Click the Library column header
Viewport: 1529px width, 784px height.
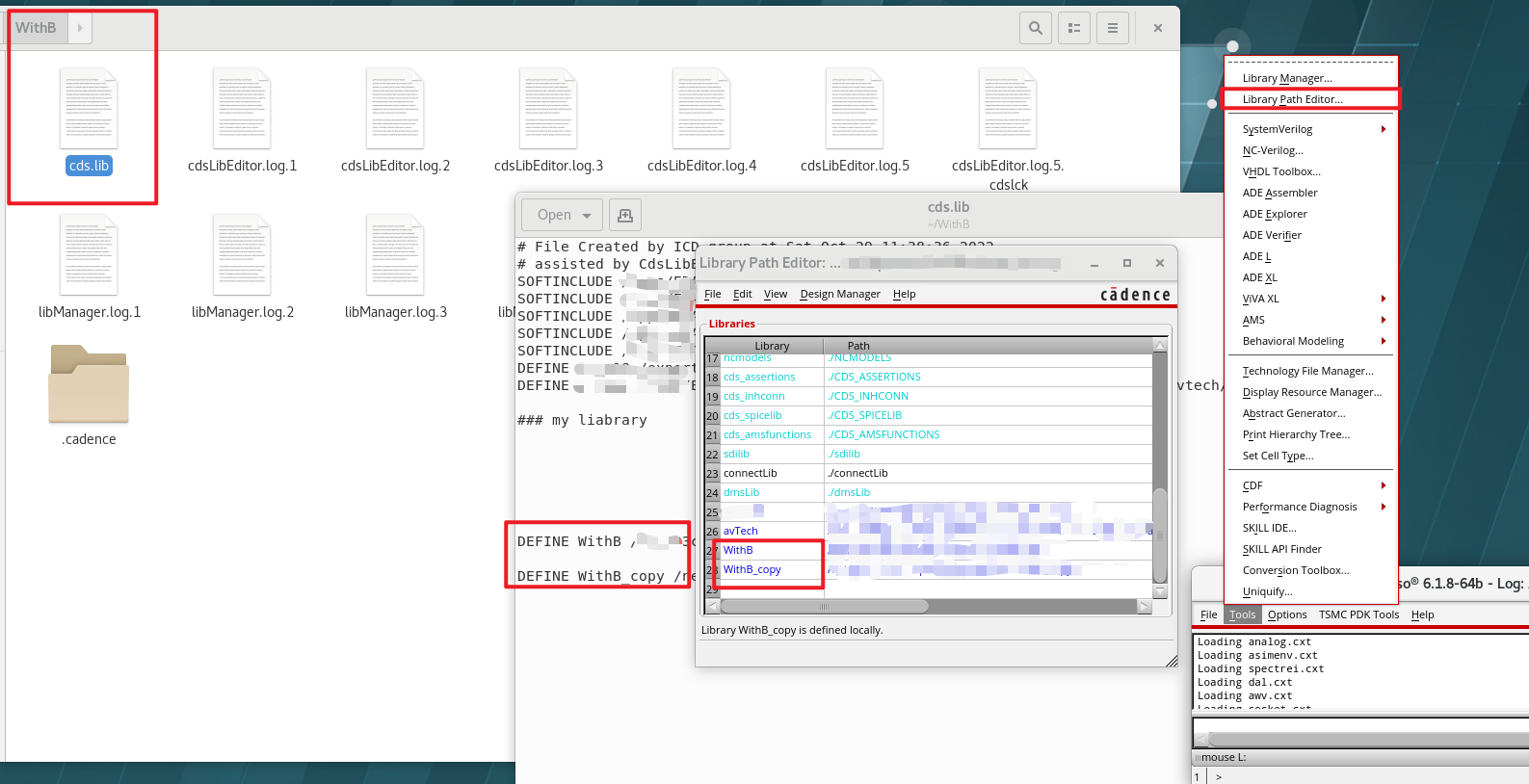click(x=772, y=346)
